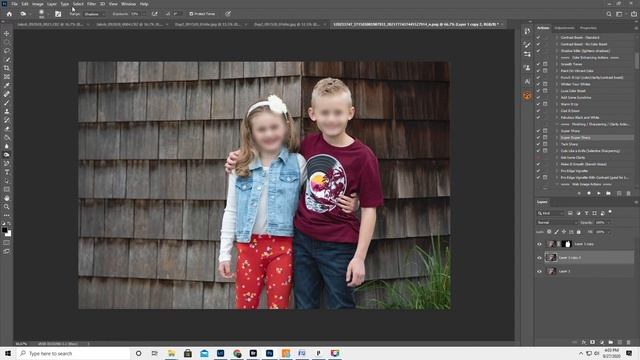
Task: Expand the Add Some Sunshine action
Action: click(557, 98)
